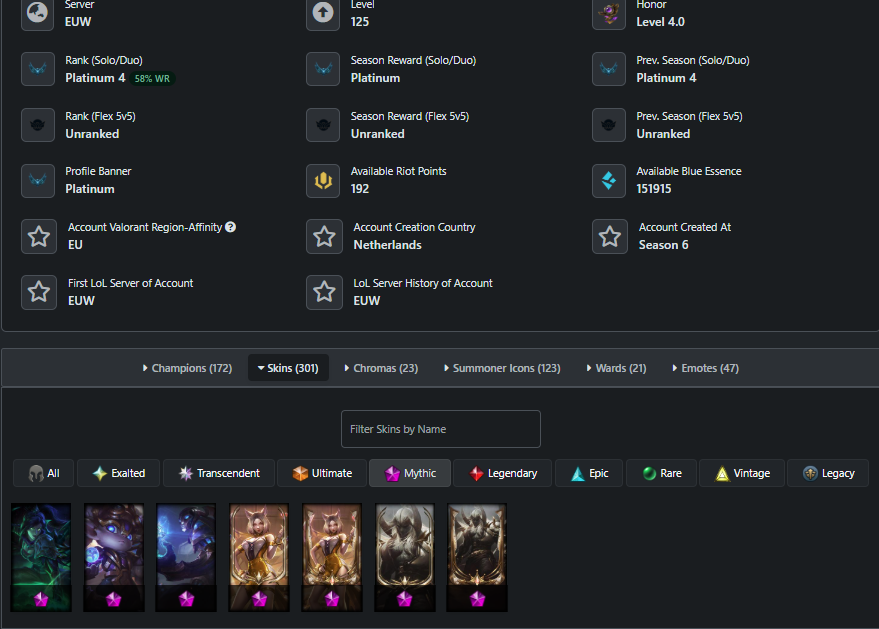Screen dimensions: 879x629
Task: Open the third blue-toned mythic skin thumbnail
Action: pos(186,557)
